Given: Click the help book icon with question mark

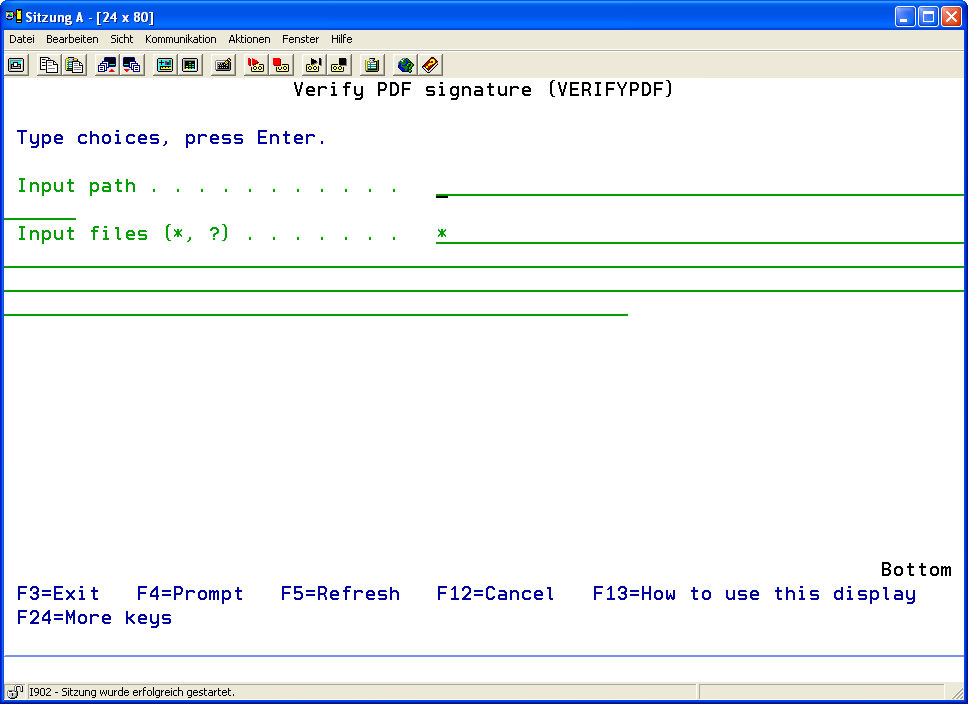Looking at the screenshot, I should [x=430, y=65].
